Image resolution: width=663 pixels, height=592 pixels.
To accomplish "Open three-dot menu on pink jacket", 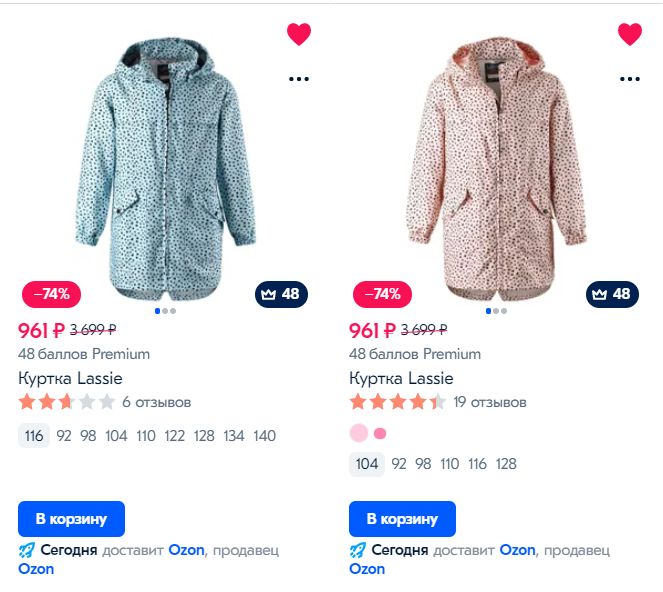I will [x=630, y=78].
